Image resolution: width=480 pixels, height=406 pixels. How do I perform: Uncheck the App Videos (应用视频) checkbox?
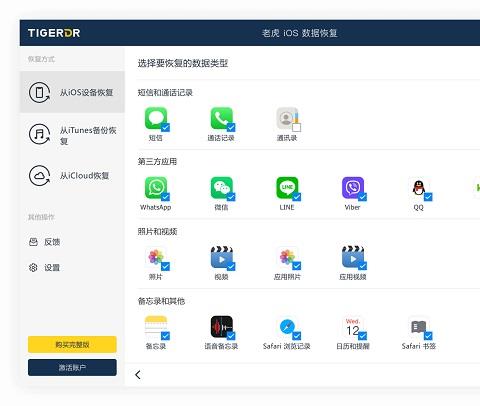(362, 266)
